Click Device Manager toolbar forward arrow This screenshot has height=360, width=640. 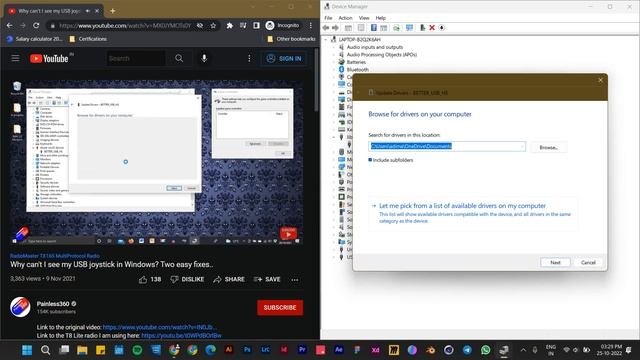[x=335, y=28]
